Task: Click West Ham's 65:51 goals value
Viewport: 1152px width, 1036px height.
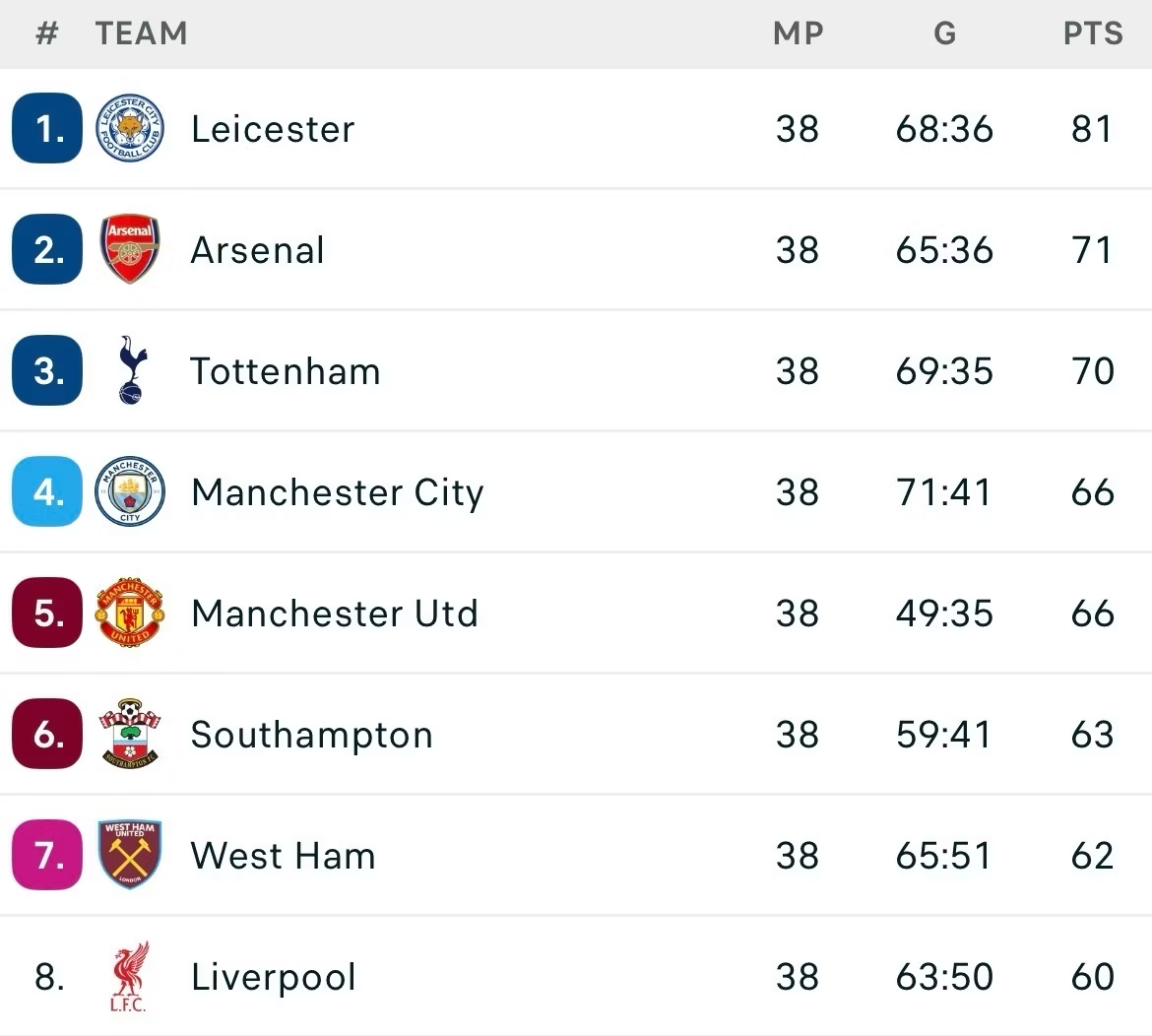Action: [x=944, y=856]
